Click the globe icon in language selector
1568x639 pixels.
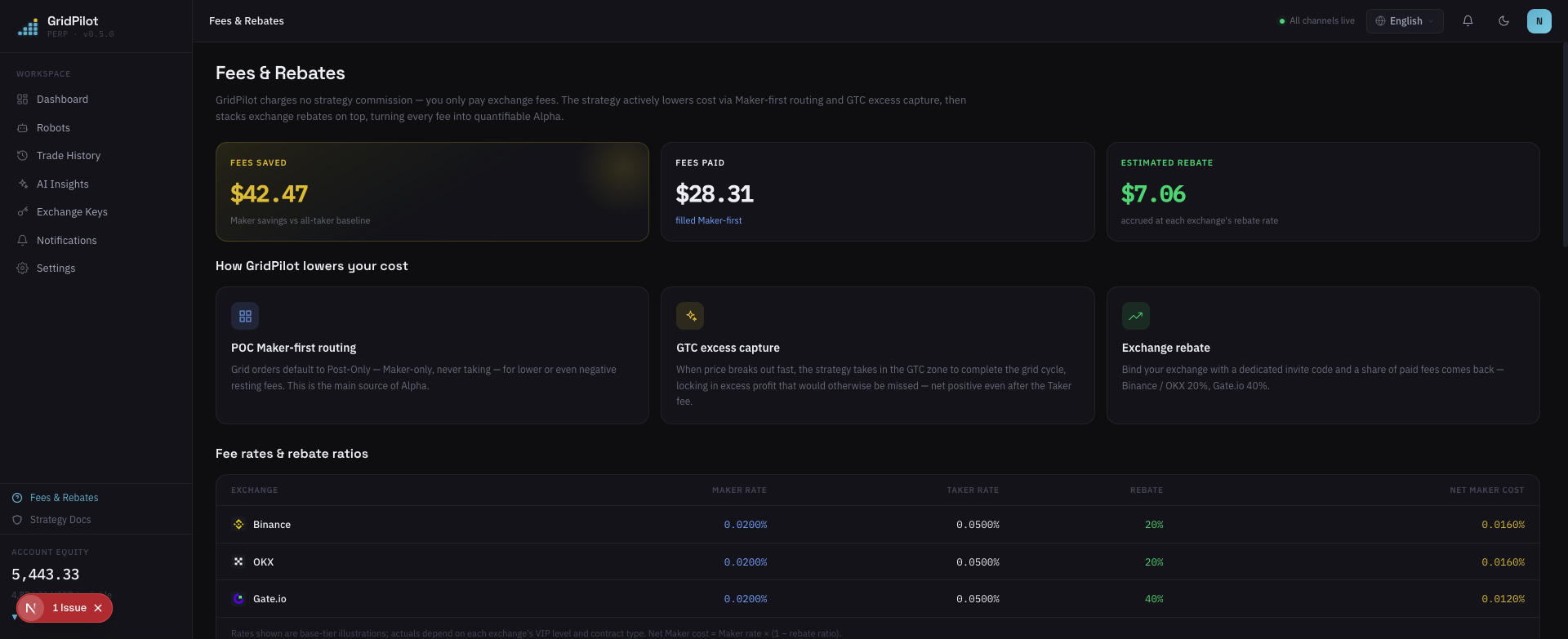1381,21
